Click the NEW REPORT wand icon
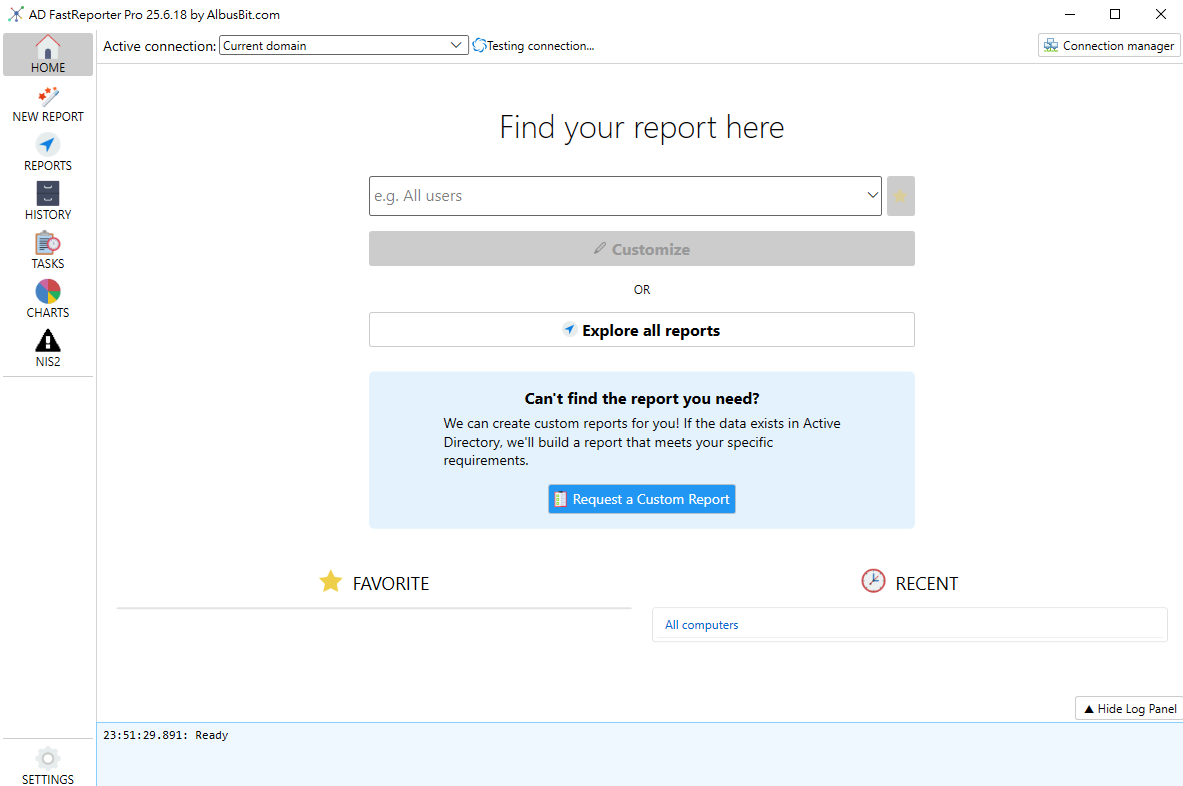Screen dimensions: 1183x786 [x=48, y=97]
